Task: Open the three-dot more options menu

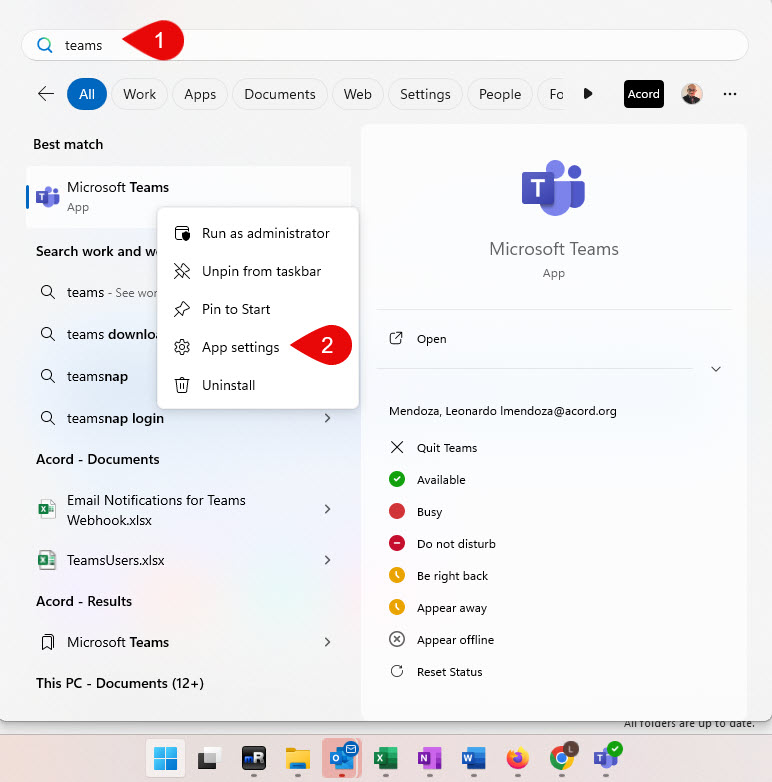Action: (730, 94)
